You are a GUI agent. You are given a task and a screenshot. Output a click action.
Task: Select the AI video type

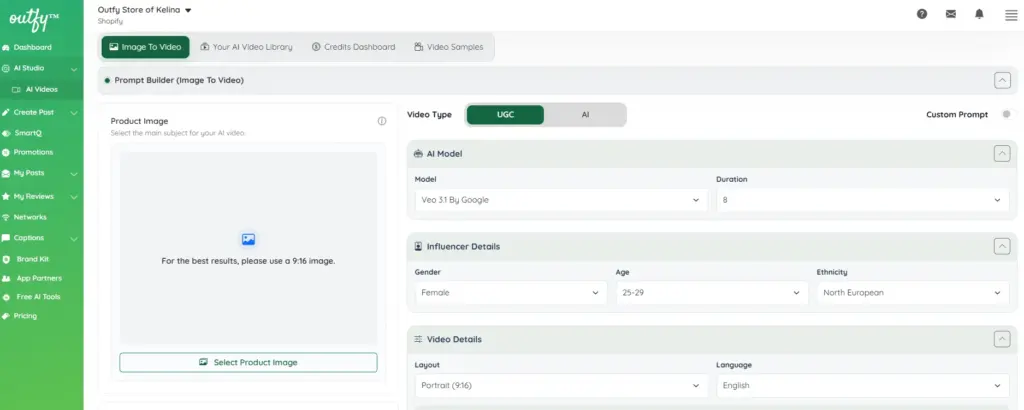point(585,114)
